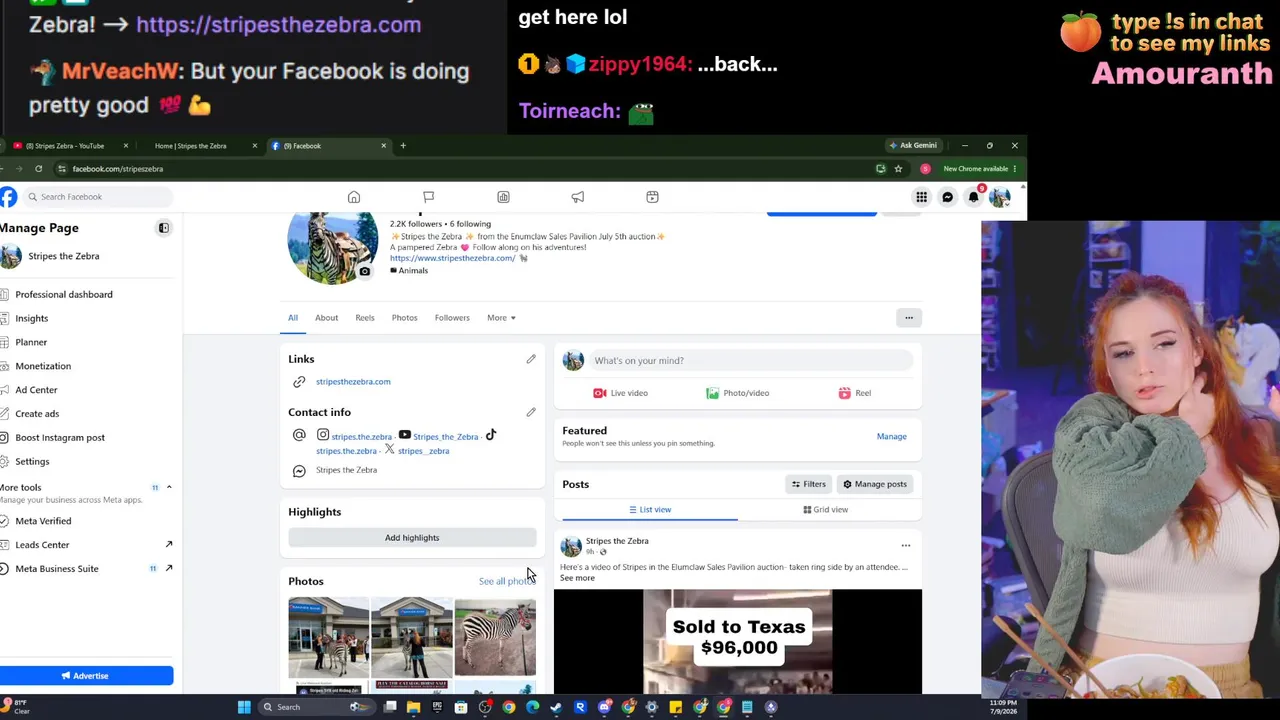Open the Facebook Home icon in top bar
The width and height of the screenshot is (1280, 720).
point(354,197)
